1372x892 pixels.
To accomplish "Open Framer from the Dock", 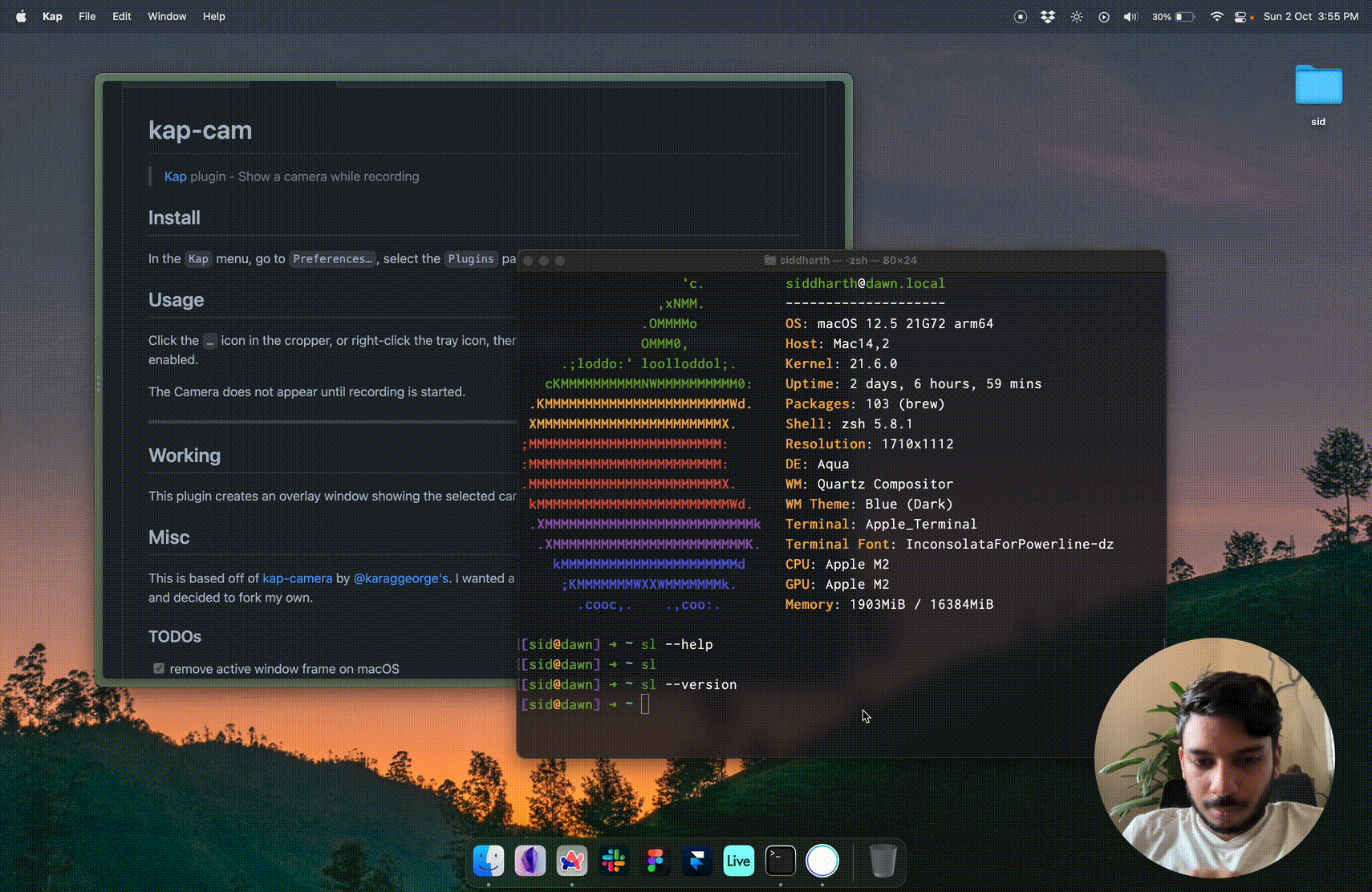I will (x=697, y=861).
